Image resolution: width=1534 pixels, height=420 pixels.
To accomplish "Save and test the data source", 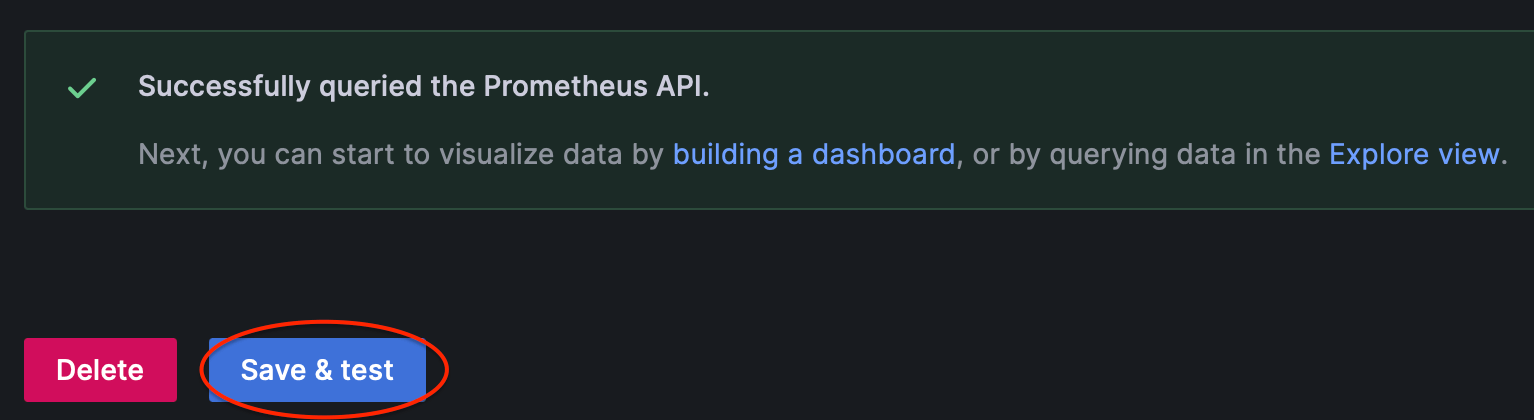I will tap(317, 370).
